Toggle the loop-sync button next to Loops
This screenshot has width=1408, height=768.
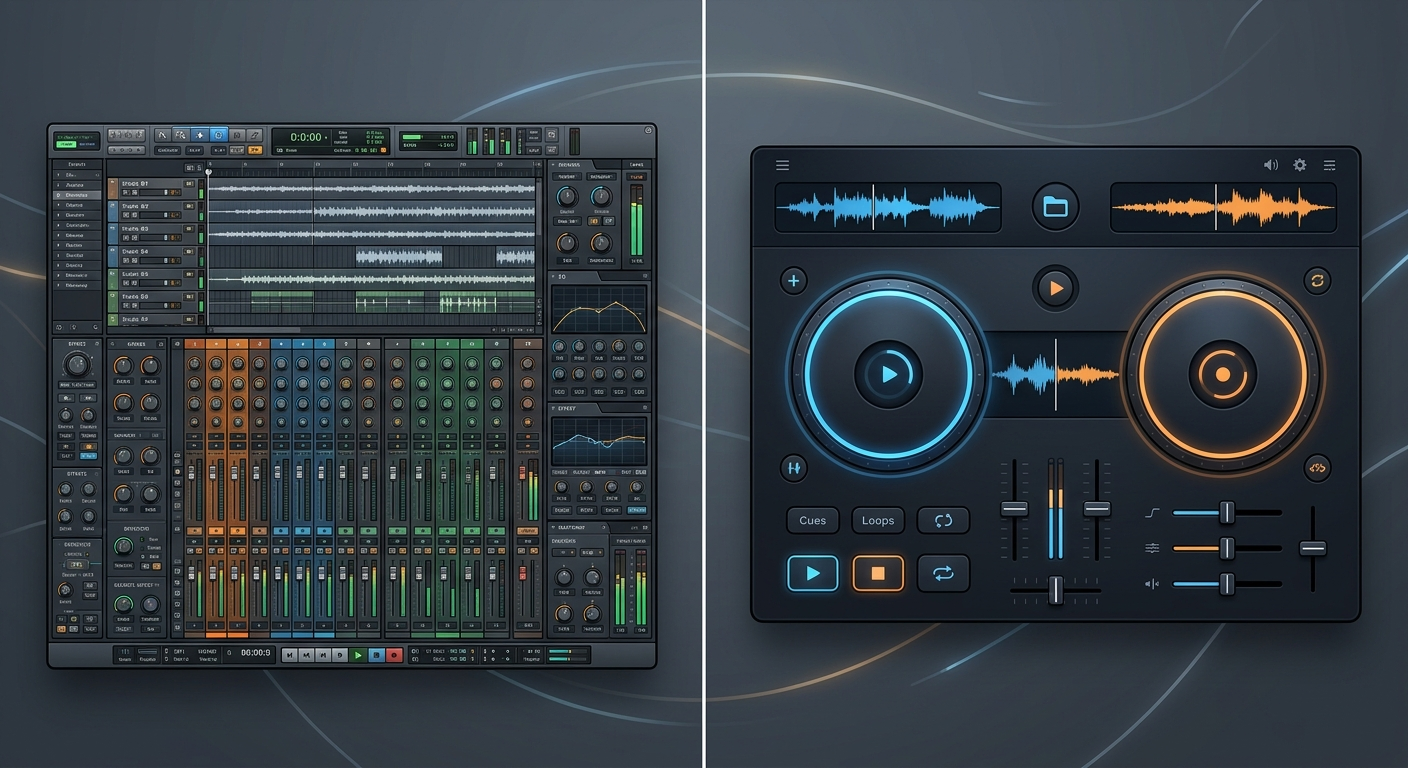coord(943,521)
